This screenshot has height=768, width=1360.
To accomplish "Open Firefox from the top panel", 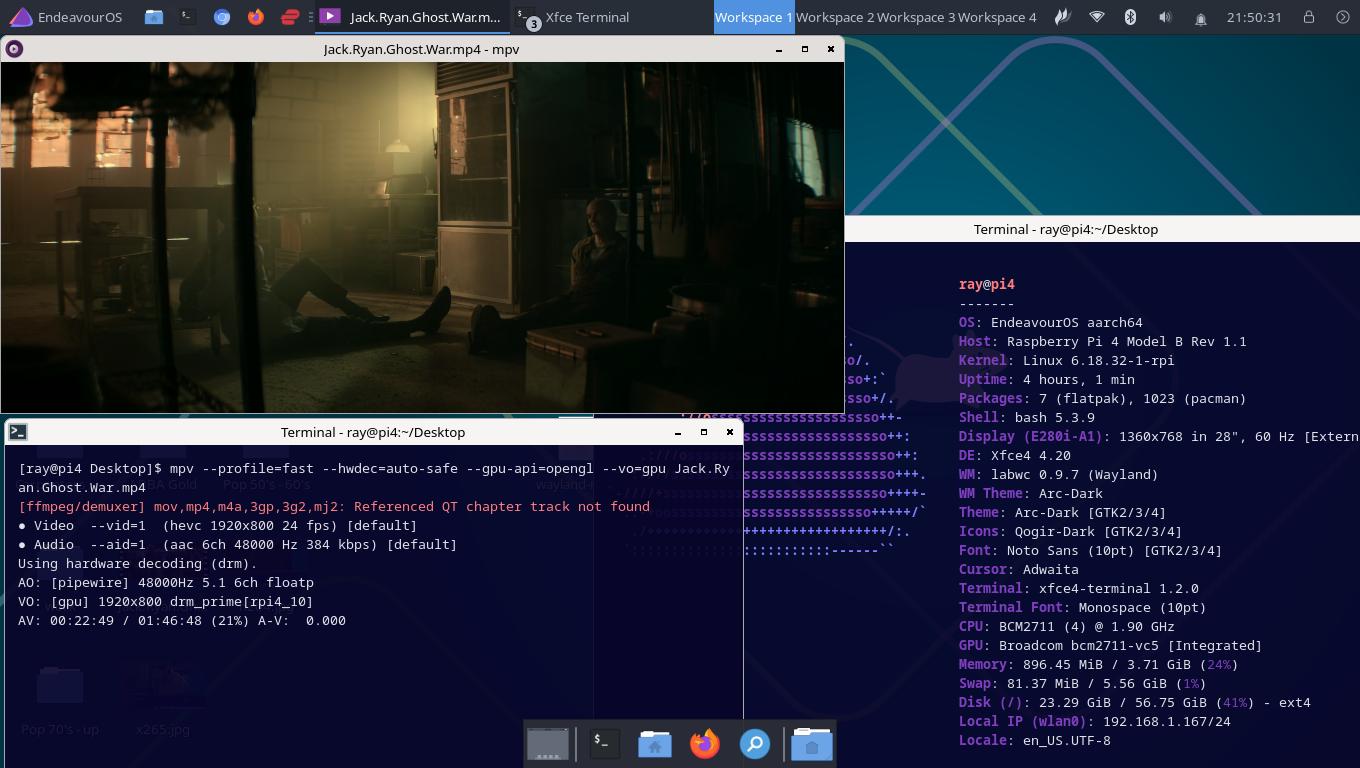I will tap(256, 17).
